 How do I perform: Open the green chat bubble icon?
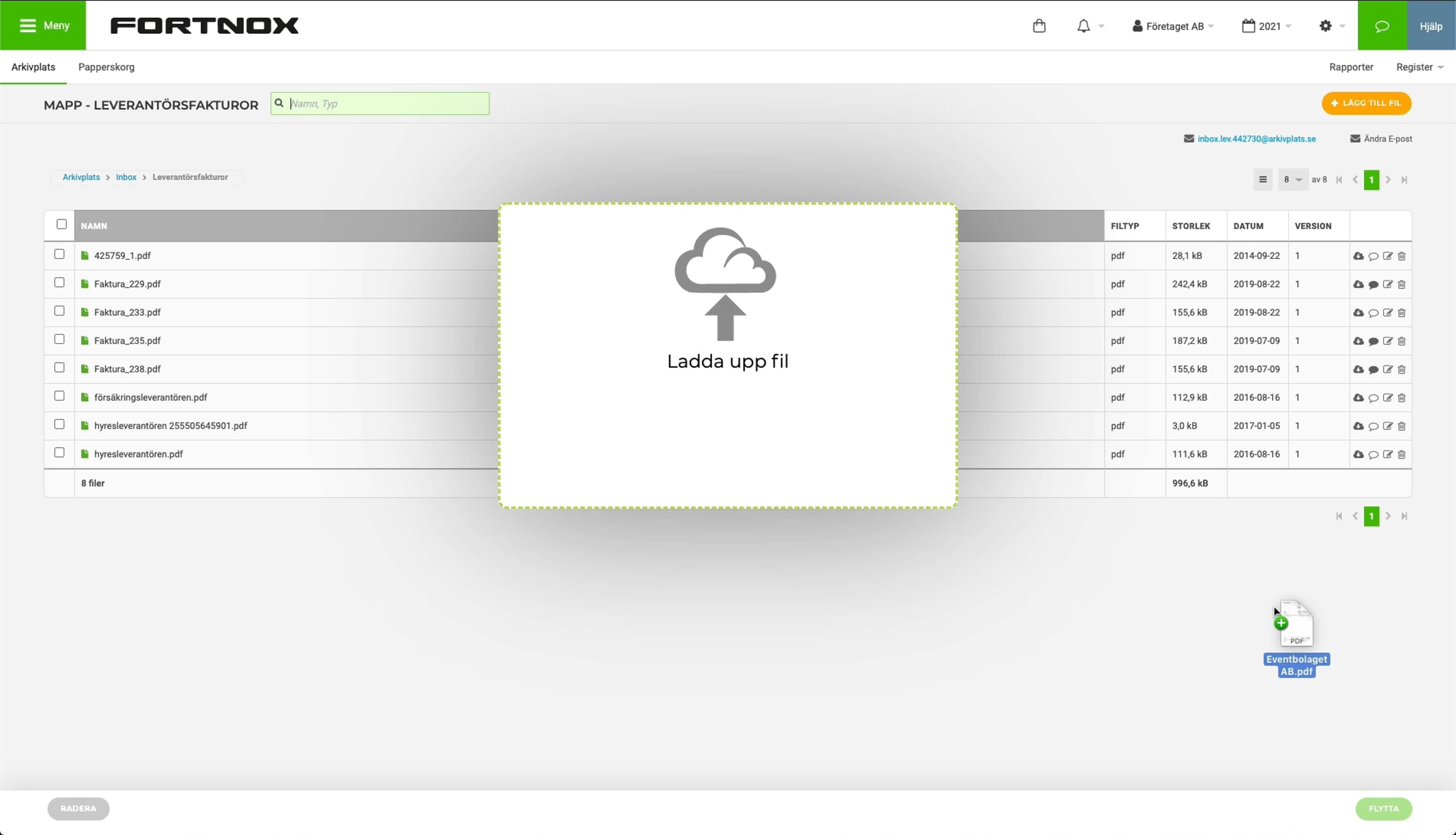click(x=1382, y=26)
